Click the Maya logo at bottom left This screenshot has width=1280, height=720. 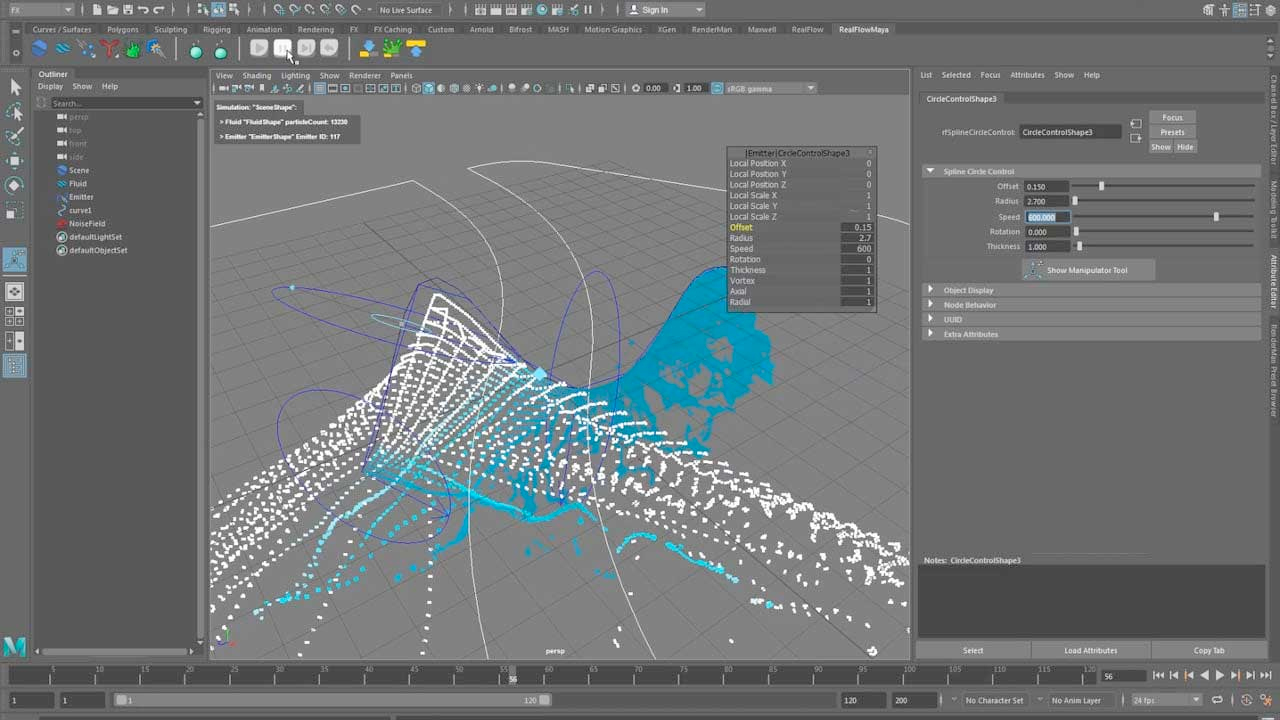[14, 647]
